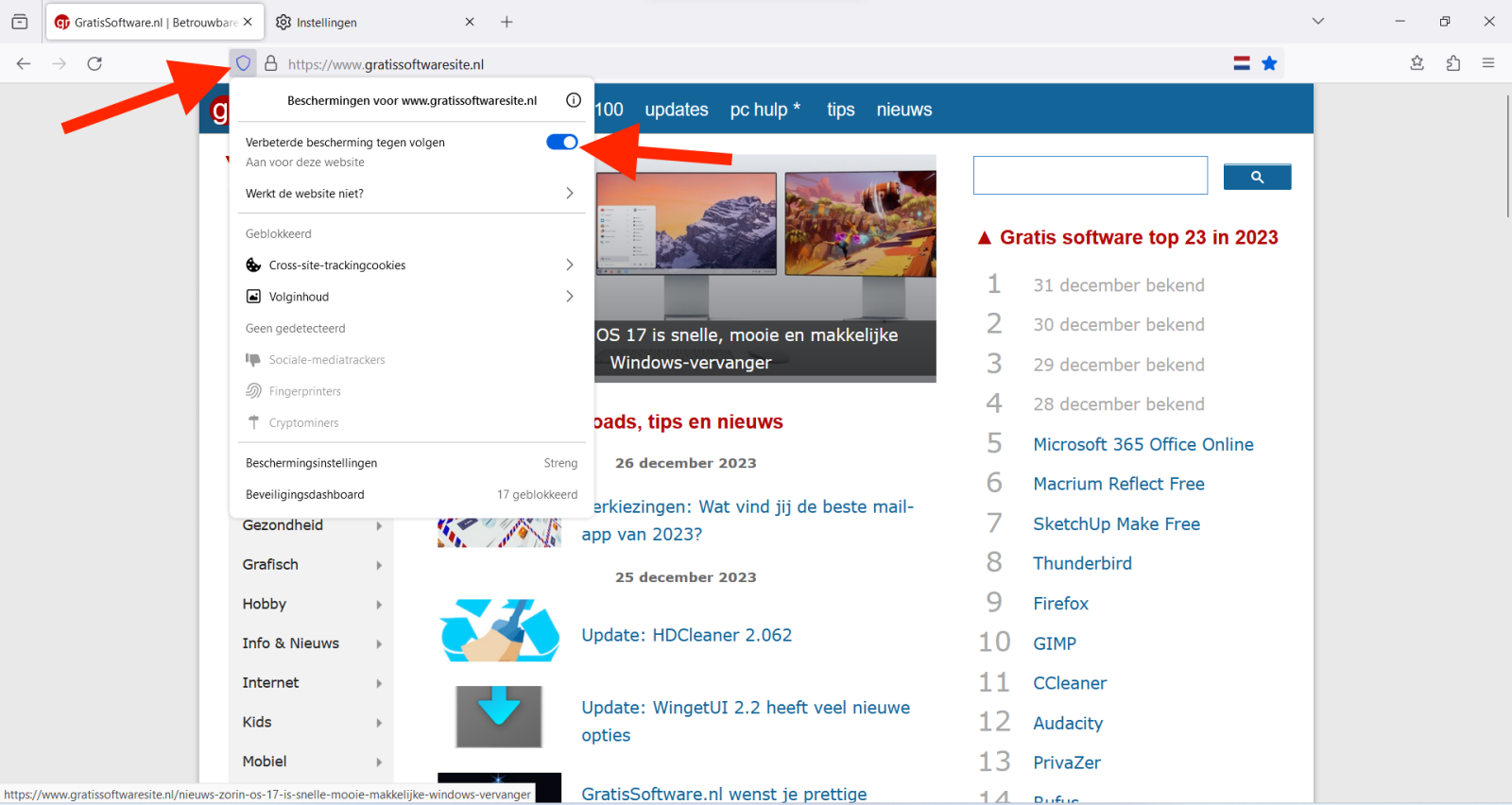Toggle off enhanced tracking protection switch

tap(561, 142)
